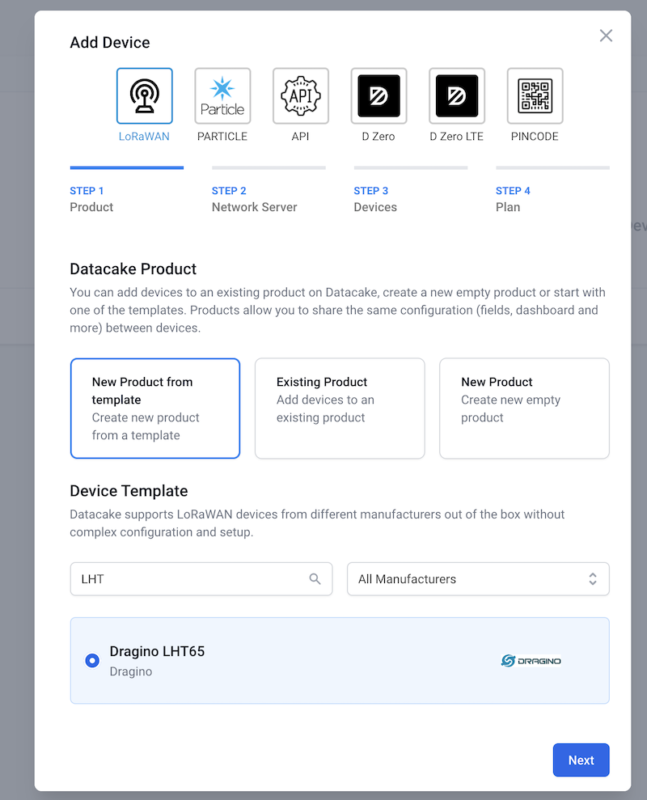Choose the Particle device type icon

(222, 96)
